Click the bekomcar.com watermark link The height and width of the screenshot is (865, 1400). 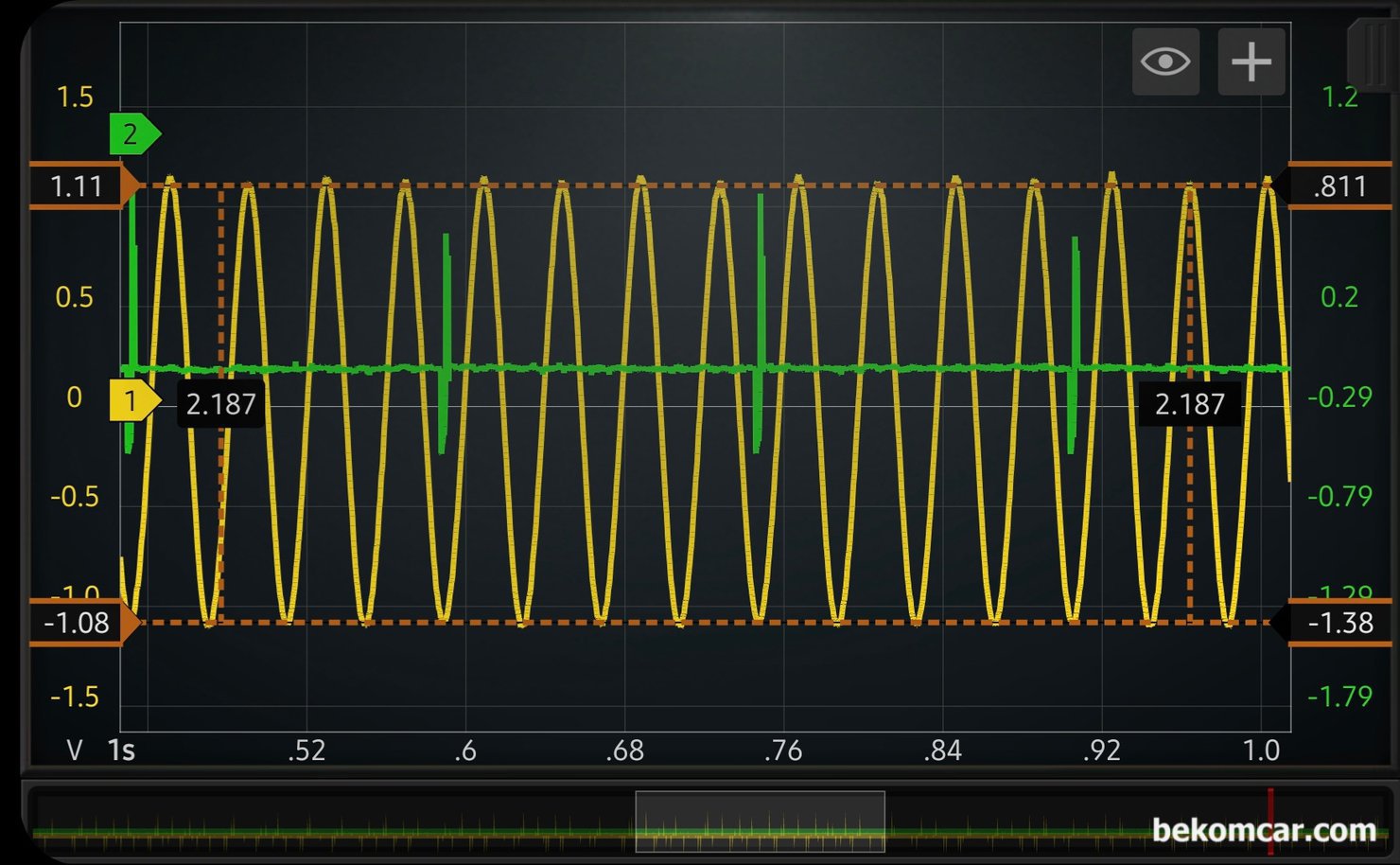pos(1264,831)
